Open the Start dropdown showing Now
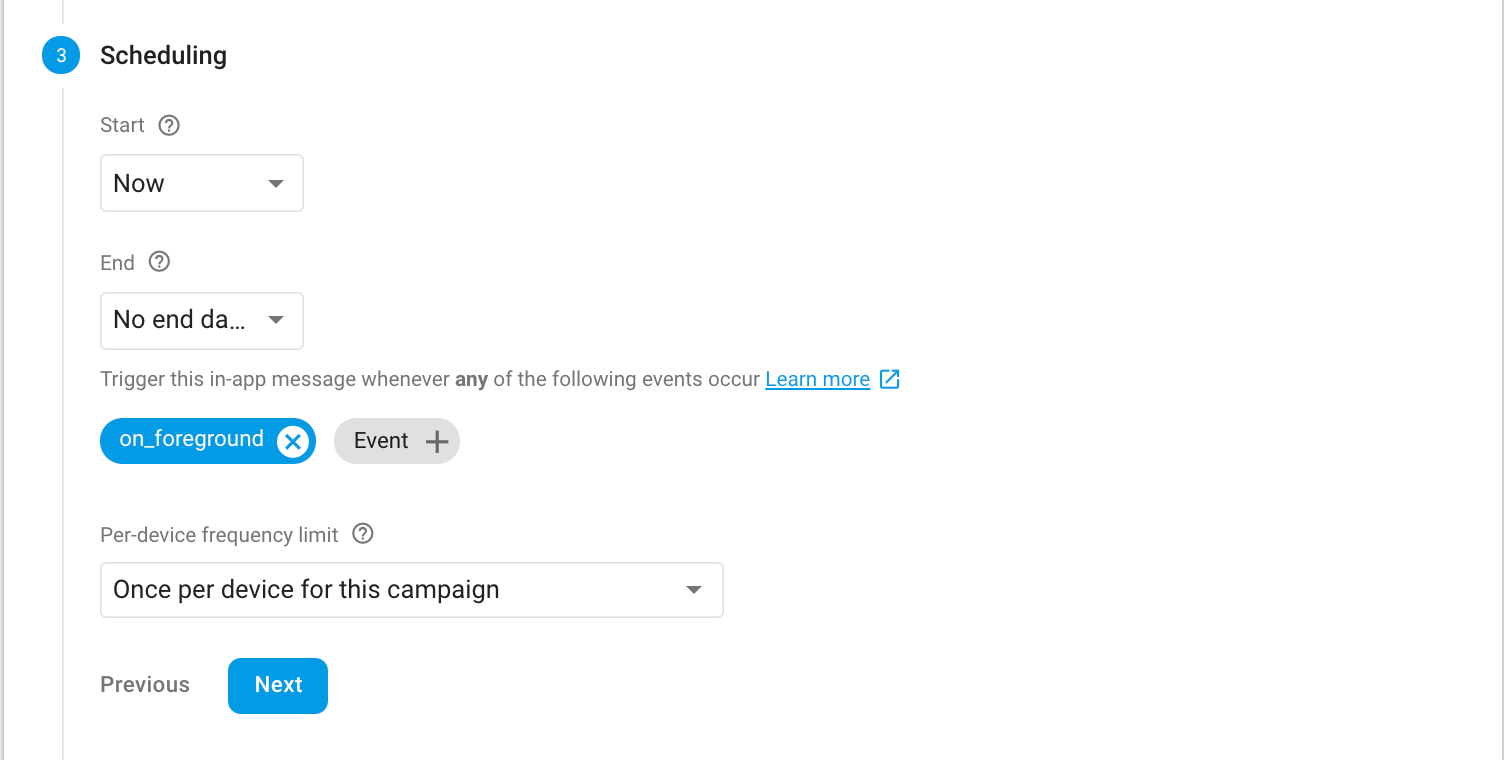This screenshot has height=760, width=1504. 201,183
